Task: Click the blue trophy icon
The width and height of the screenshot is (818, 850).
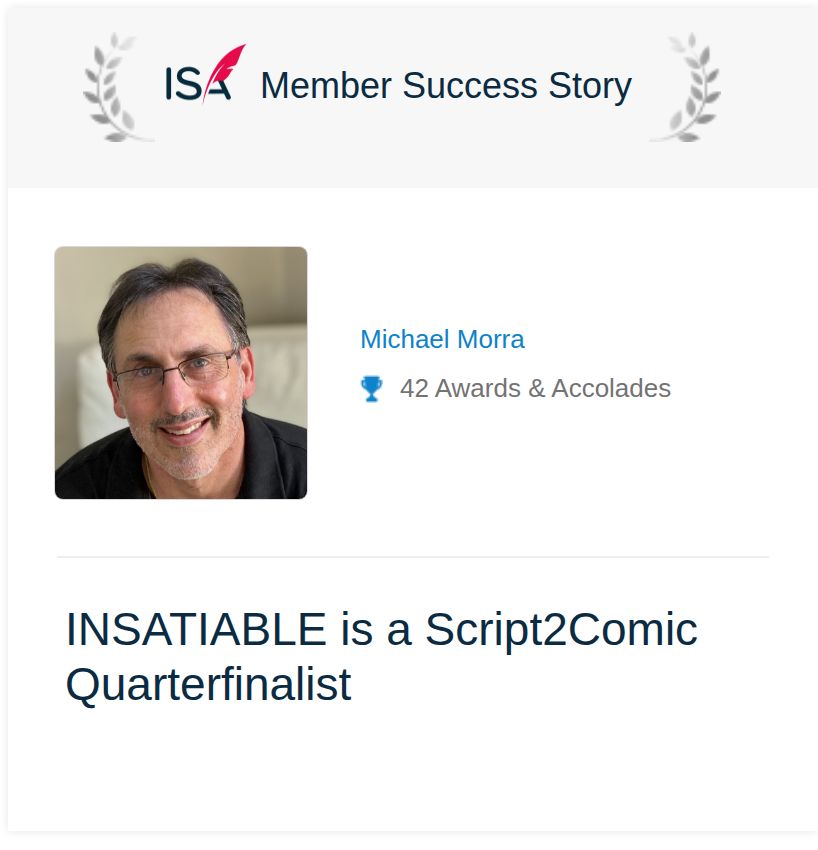Action: 371,389
